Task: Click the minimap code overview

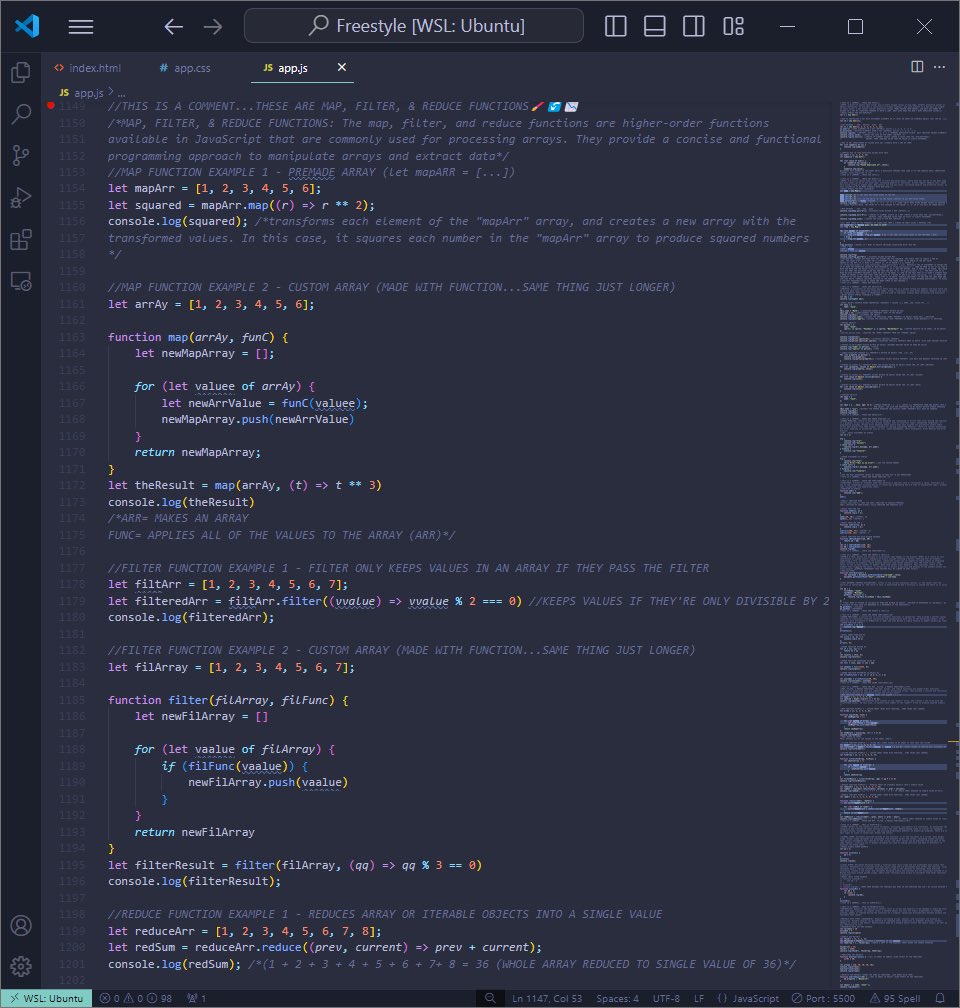Action: pos(892,544)
